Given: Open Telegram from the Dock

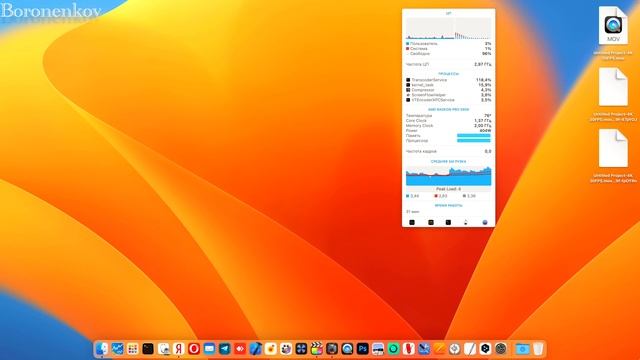Looking at the screenshot, I should coord(224,349).
